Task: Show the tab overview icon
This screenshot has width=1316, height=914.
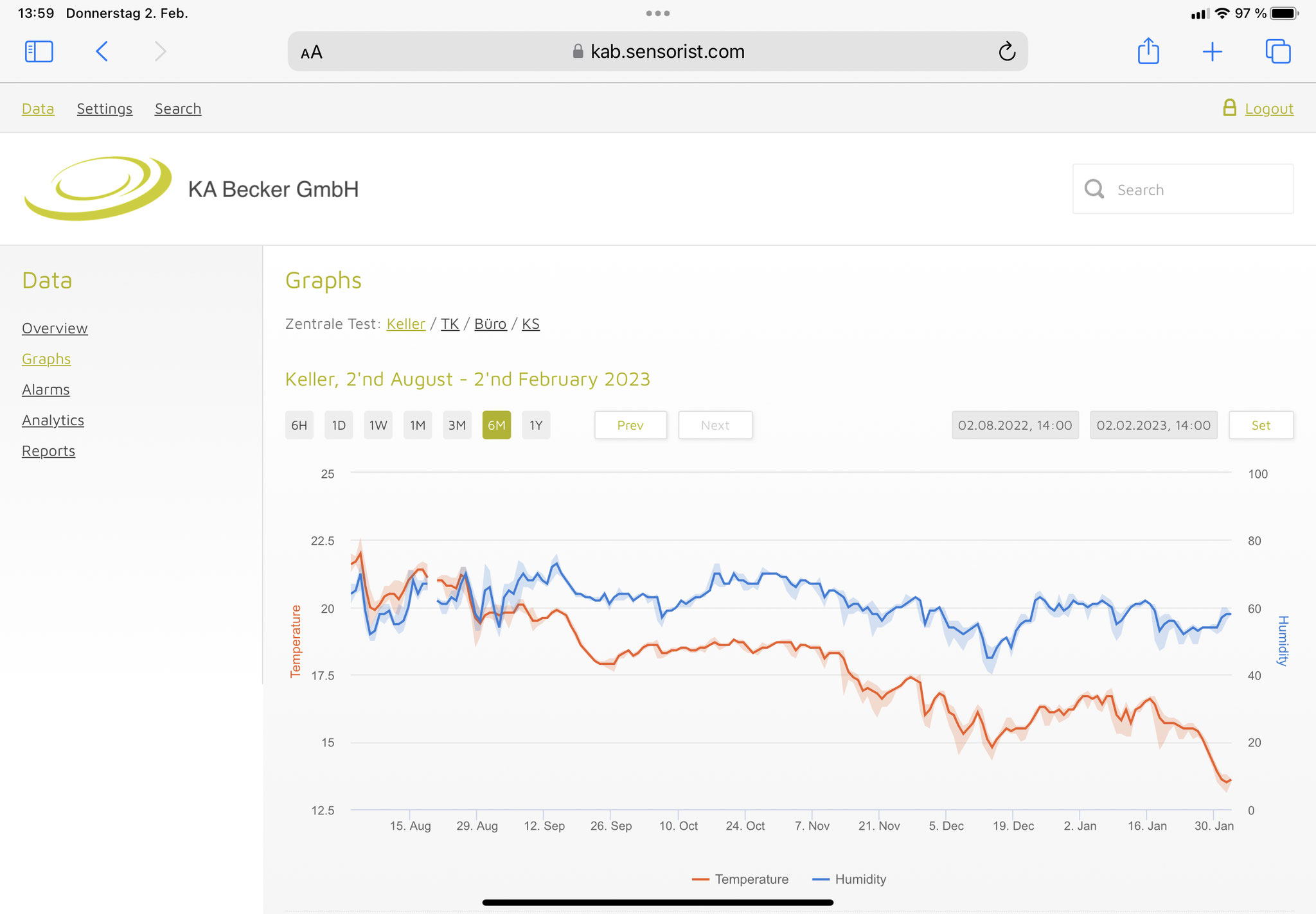Action: point(1277,51)
